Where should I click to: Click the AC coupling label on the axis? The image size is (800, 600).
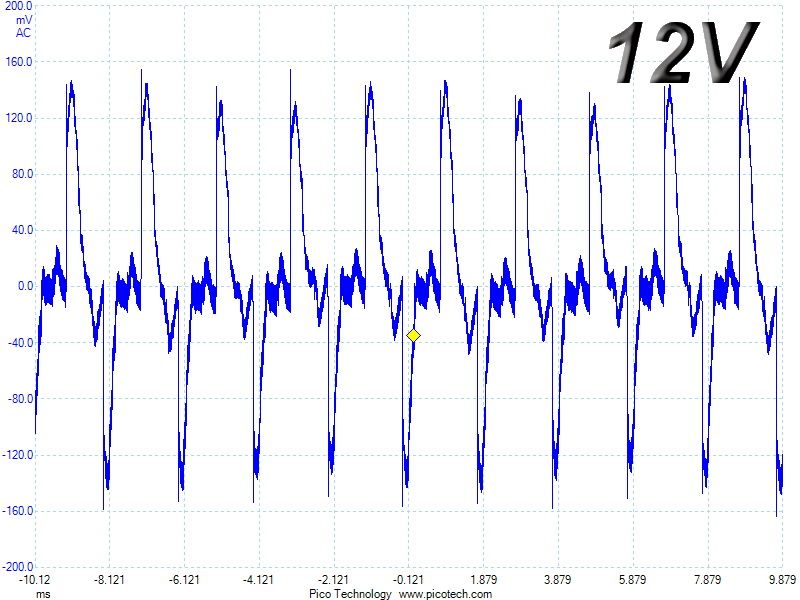pos(23,33)
